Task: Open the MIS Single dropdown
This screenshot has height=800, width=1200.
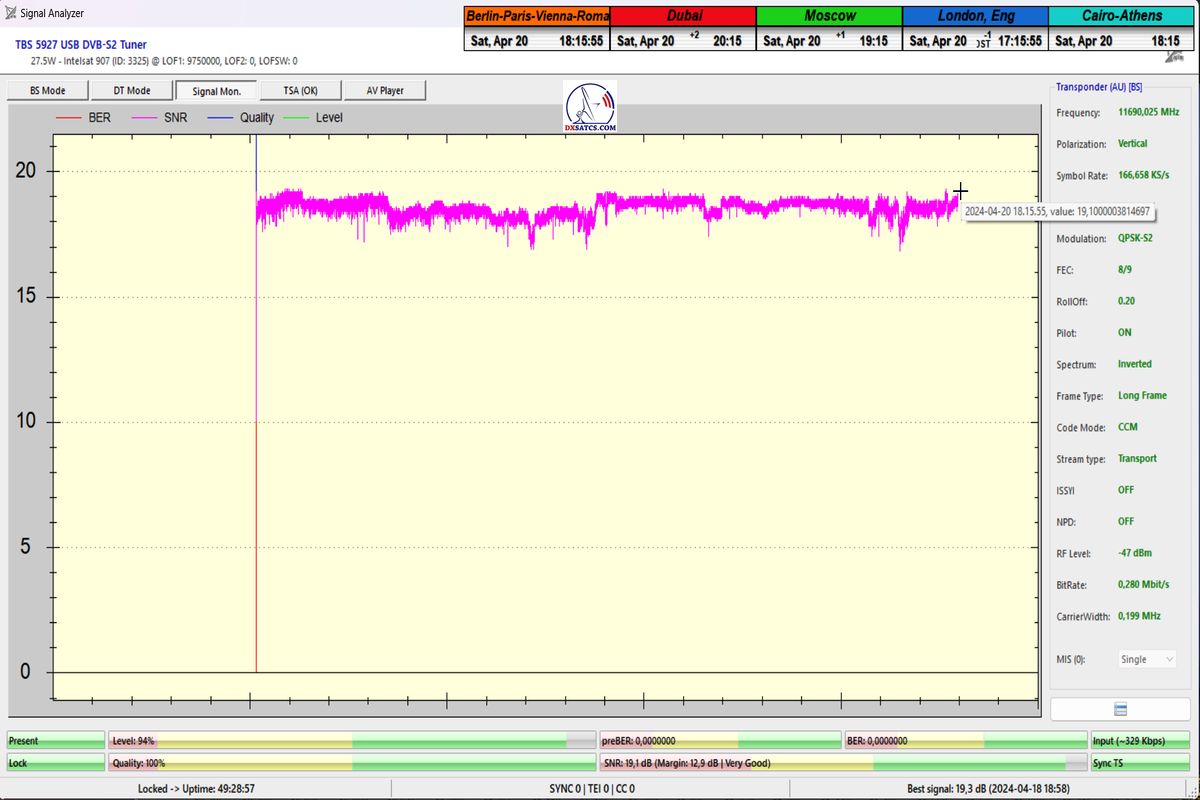Action: [1146, 659]
